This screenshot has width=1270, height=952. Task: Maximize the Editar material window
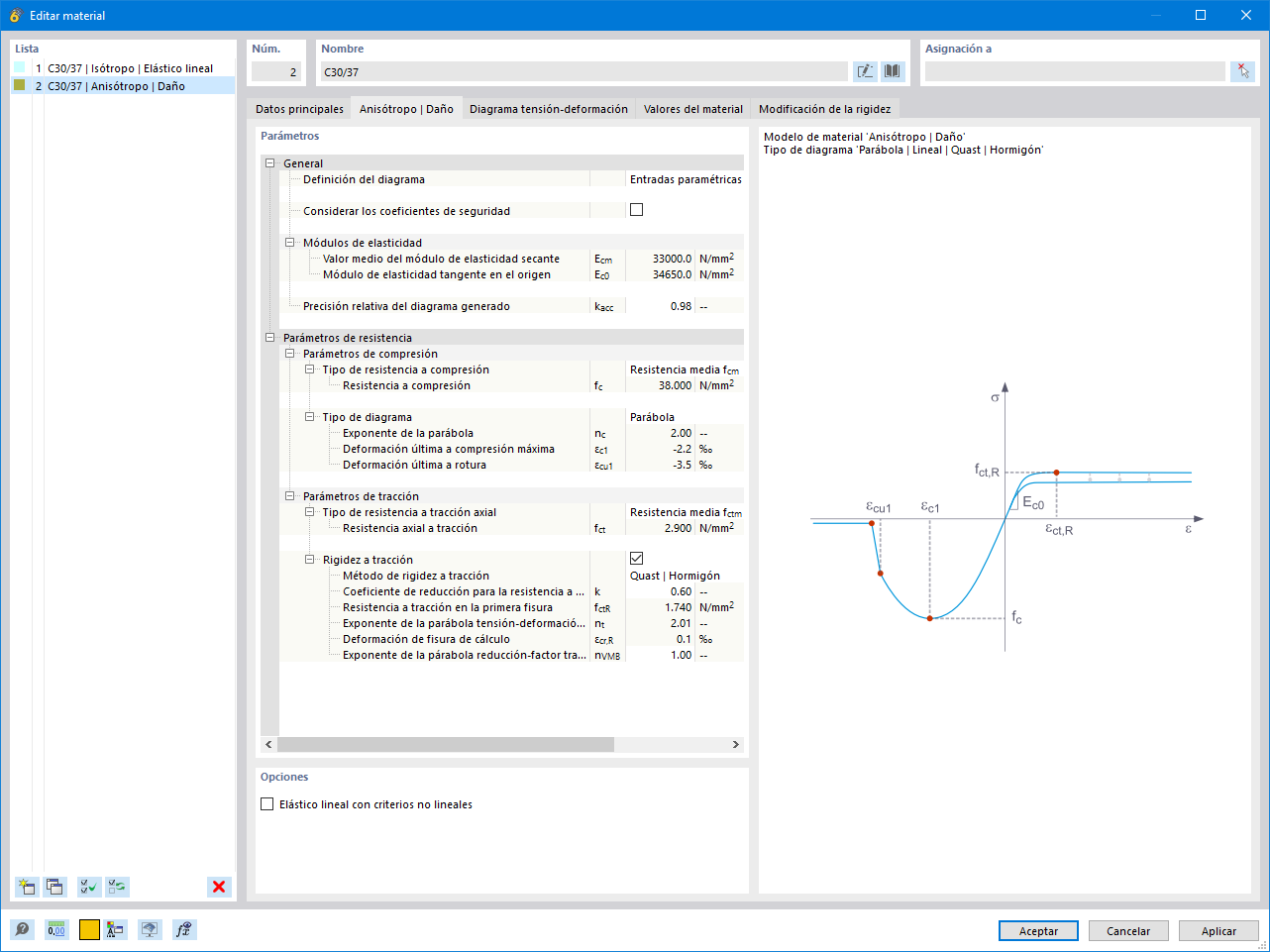(x=1201, y=15)
